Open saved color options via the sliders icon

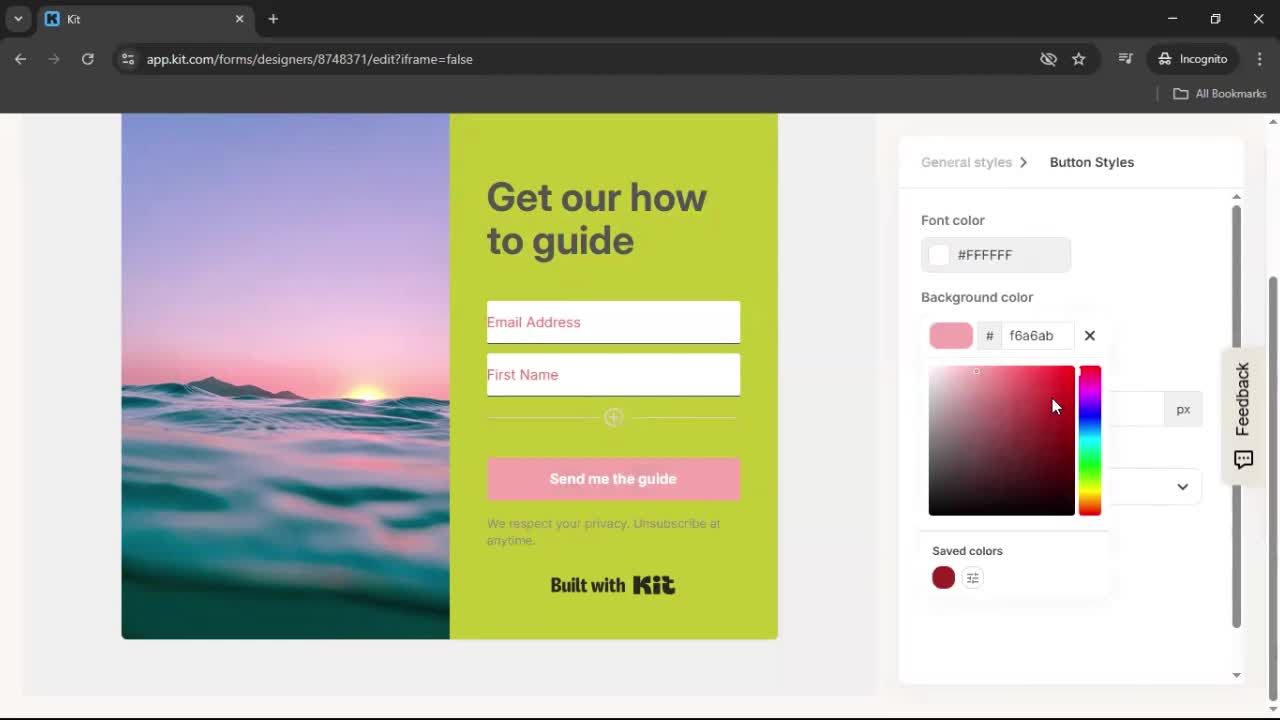click(972, 577)
